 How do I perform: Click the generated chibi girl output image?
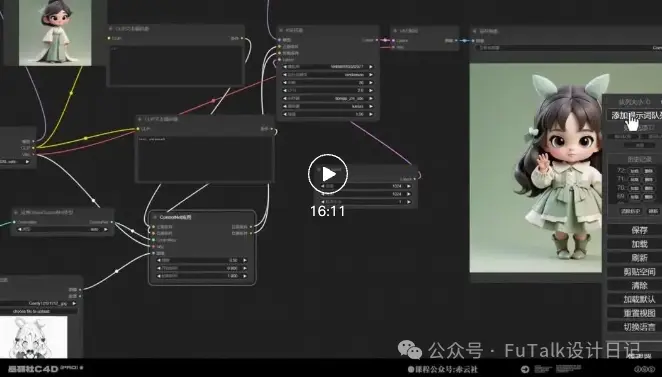point(536,168)
